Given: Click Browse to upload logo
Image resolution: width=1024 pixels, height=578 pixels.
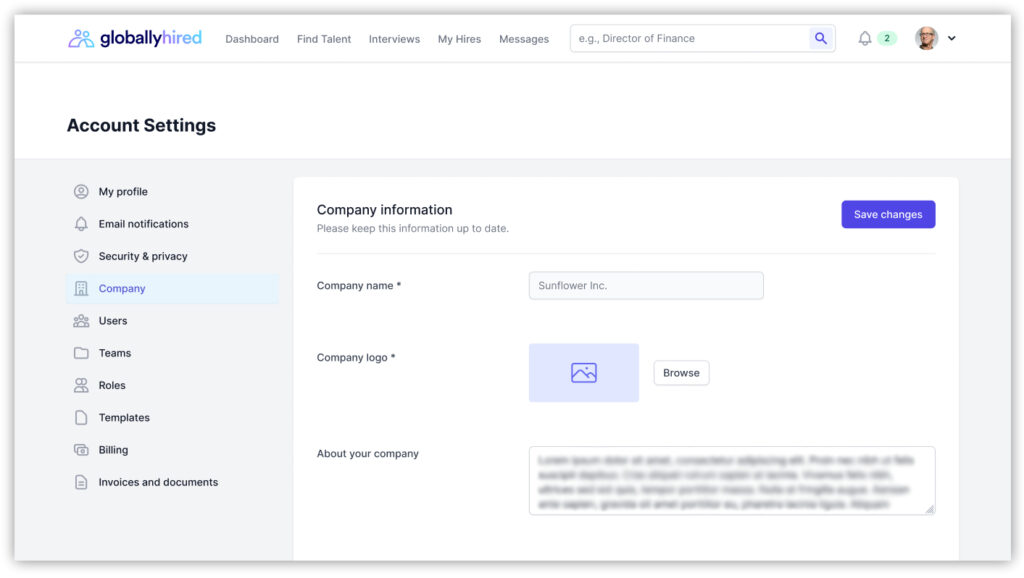Looking at the screenshot, I should click(x=681, y=373).
